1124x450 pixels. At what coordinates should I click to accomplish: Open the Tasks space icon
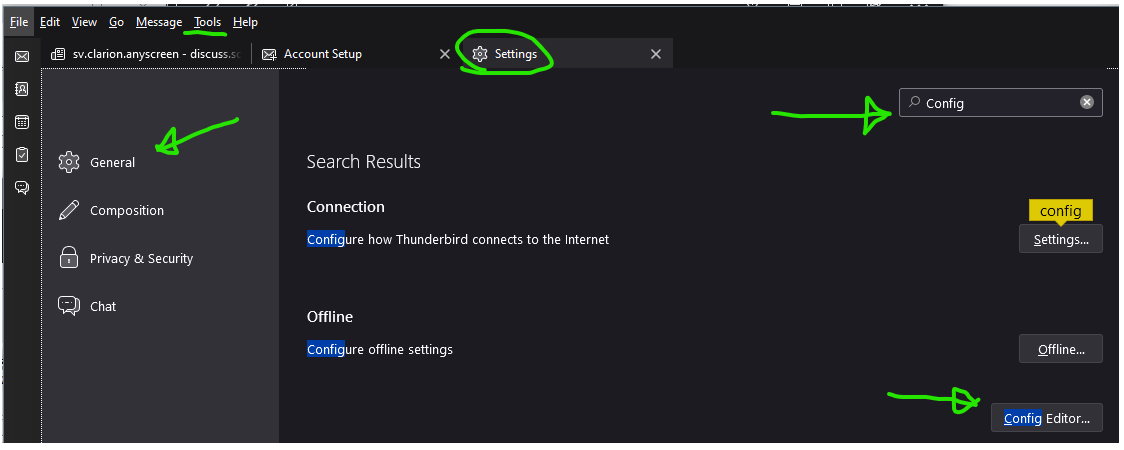[x=21, y=155]
